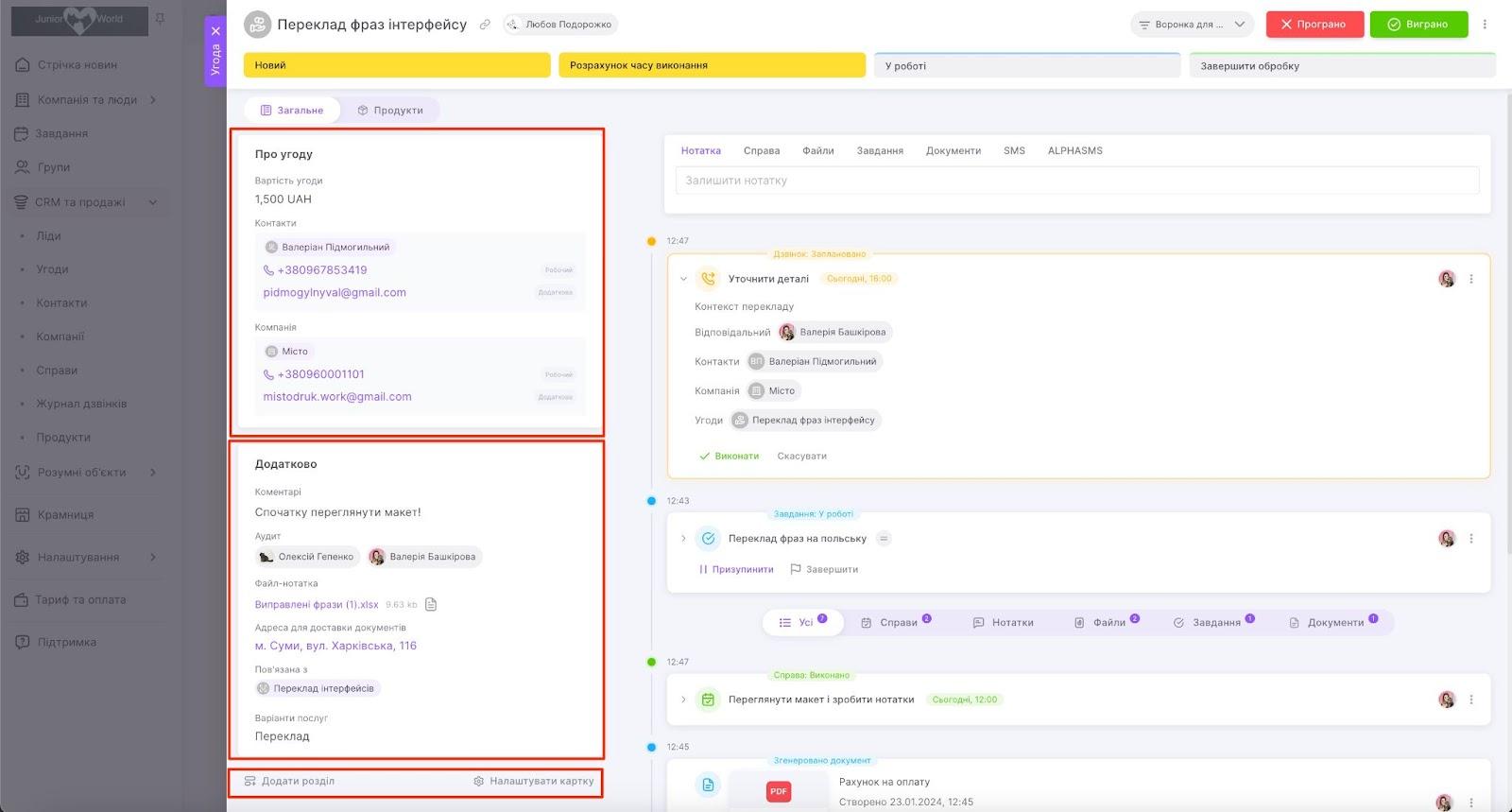Open three-dot menu on Переклад фраз на польську

tap(1471, 539)
